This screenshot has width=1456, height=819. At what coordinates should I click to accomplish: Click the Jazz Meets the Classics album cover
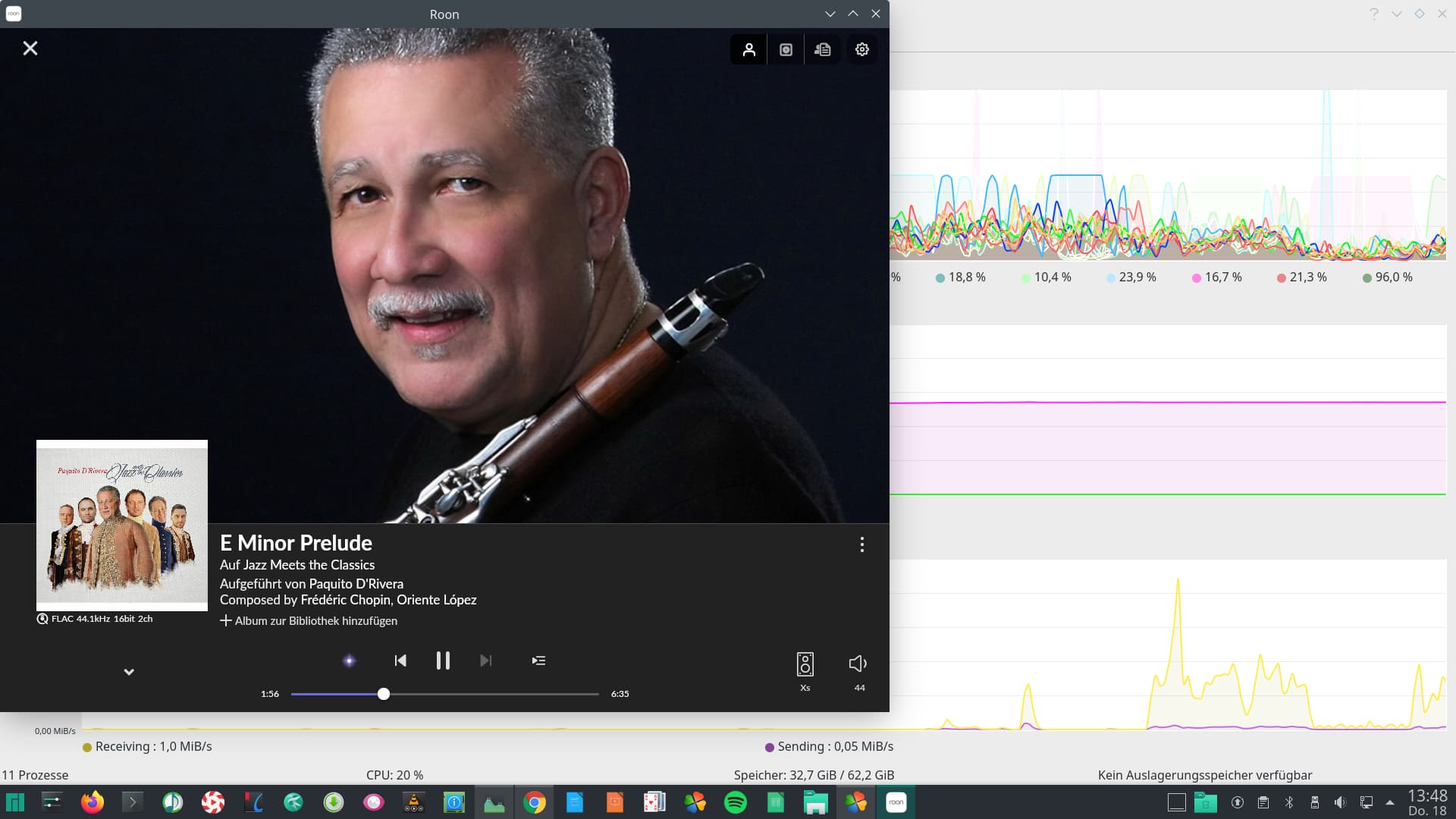point(122,526)
